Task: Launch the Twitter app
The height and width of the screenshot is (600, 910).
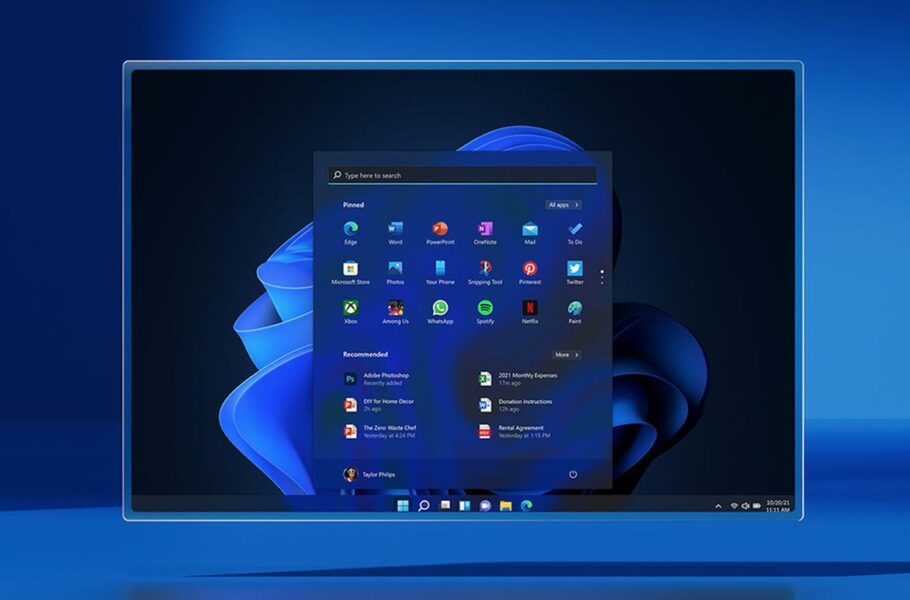Action: coord(575,273)
